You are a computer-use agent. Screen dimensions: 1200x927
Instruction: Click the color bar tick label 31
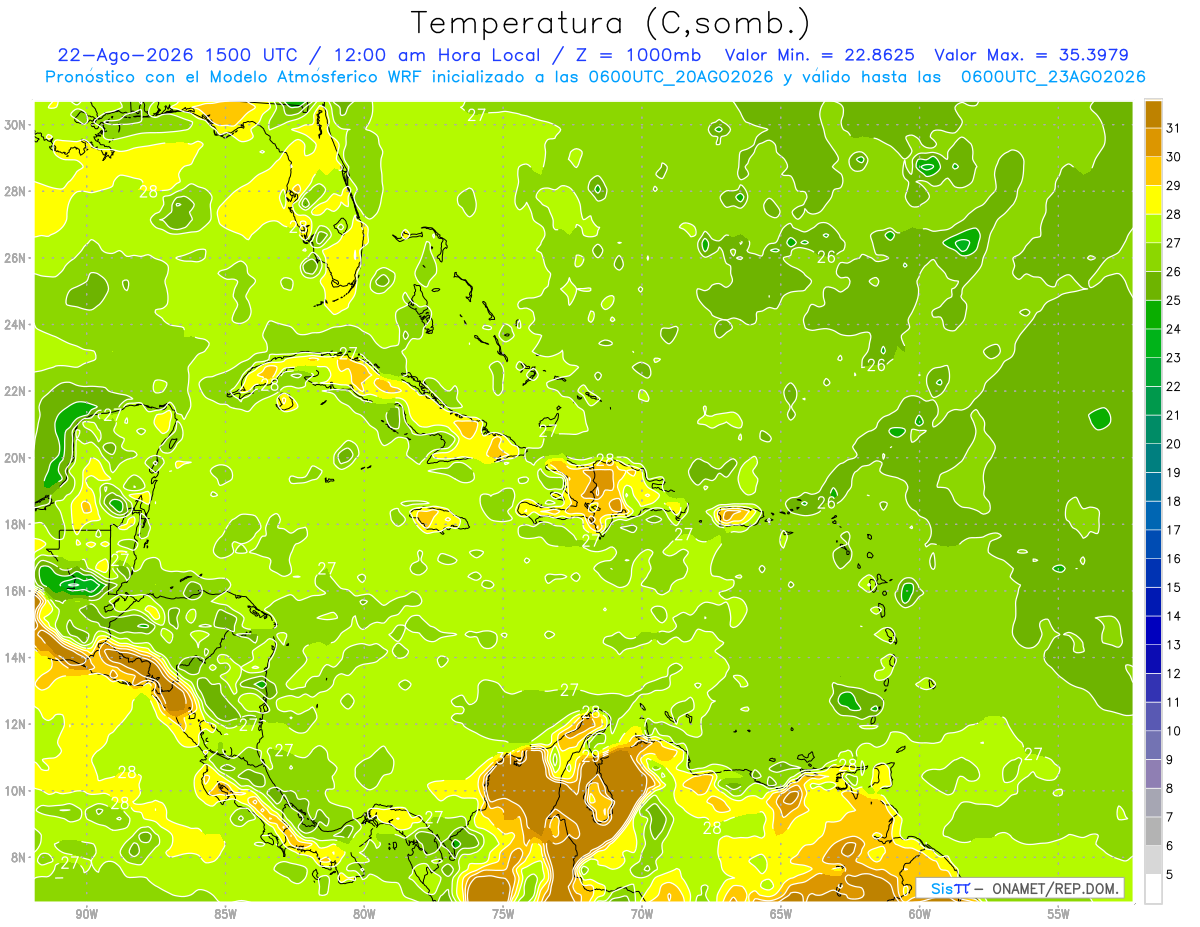coord(1174,127)
